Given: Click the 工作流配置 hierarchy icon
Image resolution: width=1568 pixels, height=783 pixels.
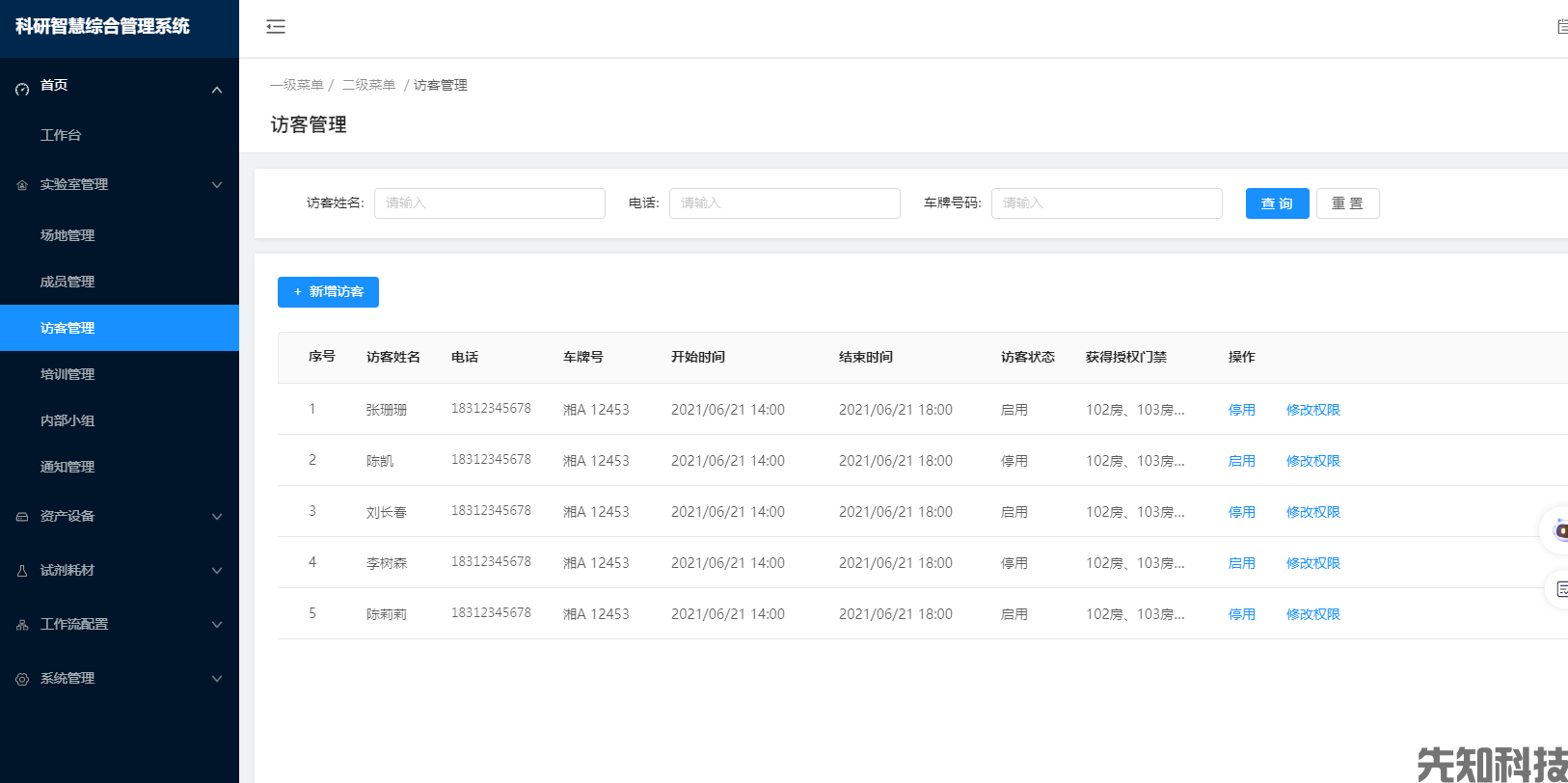Looking at the screenshot, I should (22, 625).
